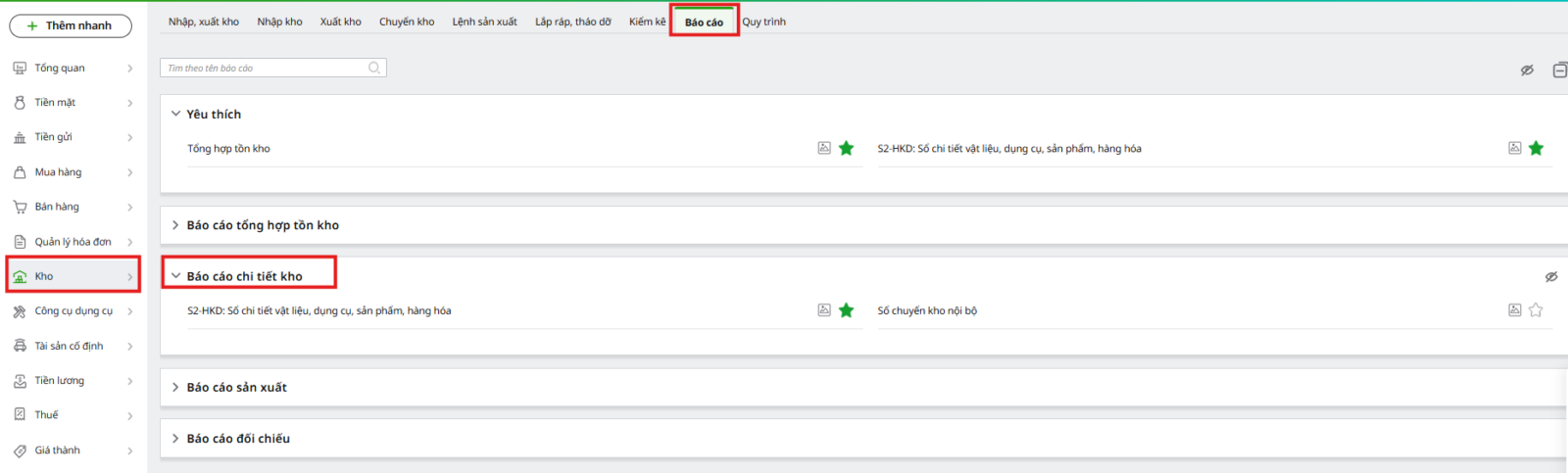Toggle hidden reports eye icon at top right

pyautogui.click(x=1527, y=70)
